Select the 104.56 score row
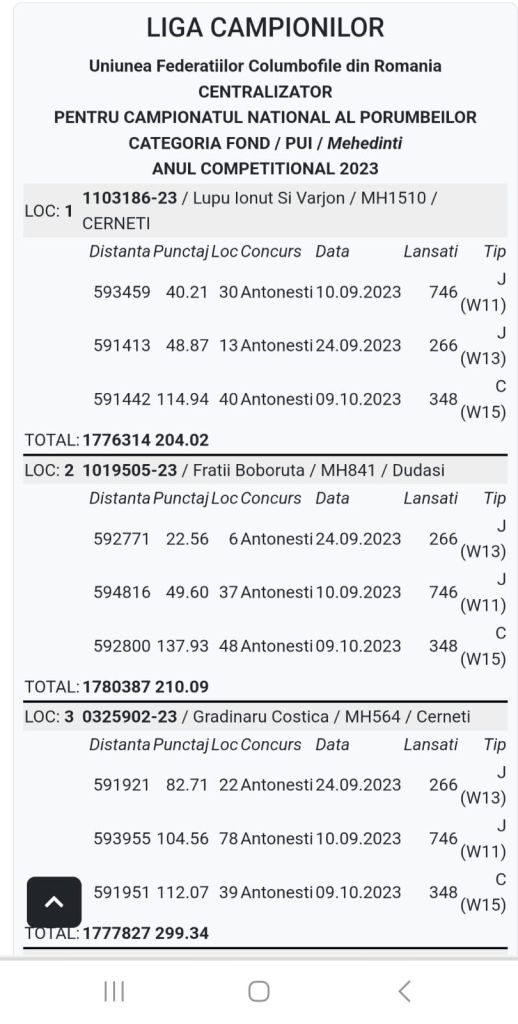 tap(298, 838)
